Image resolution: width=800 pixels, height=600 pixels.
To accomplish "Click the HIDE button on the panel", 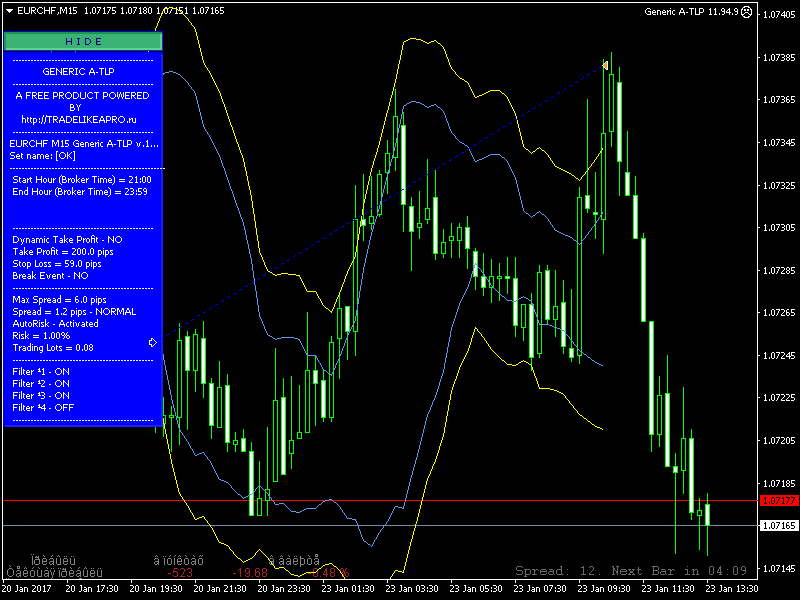I will click(x=83, y=41).
